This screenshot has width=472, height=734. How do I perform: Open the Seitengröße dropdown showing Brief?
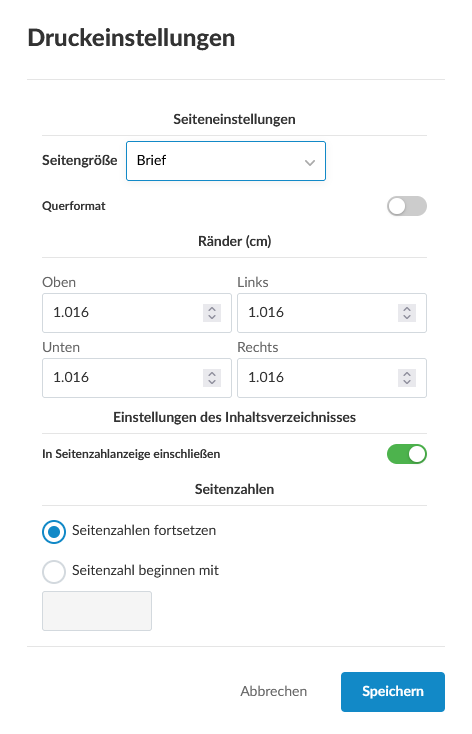pyautogui.click(x=226, y=161)
